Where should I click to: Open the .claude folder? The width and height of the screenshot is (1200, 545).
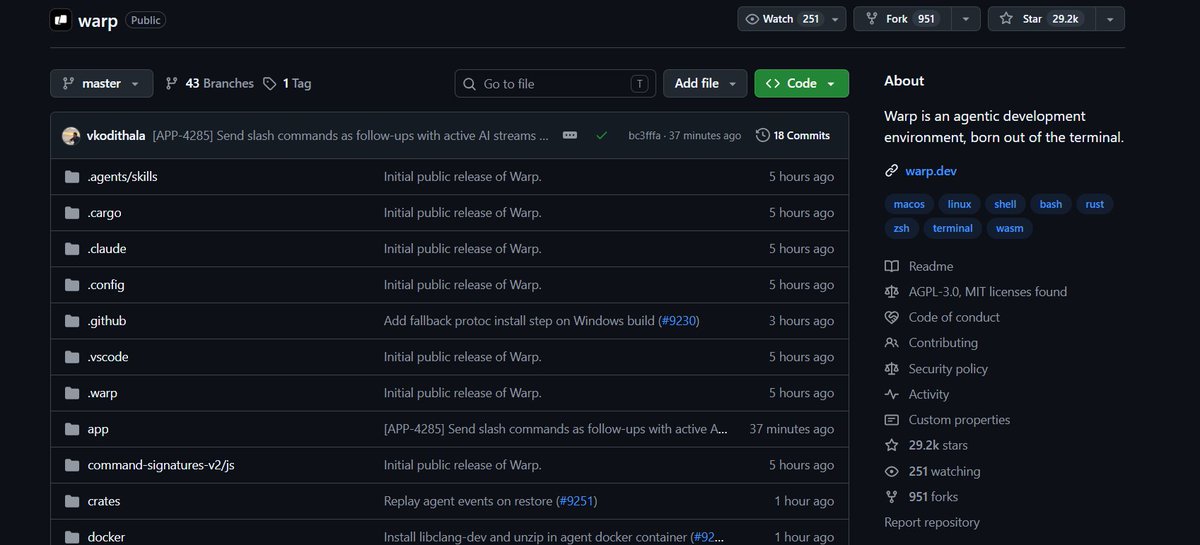click(107, 249)
